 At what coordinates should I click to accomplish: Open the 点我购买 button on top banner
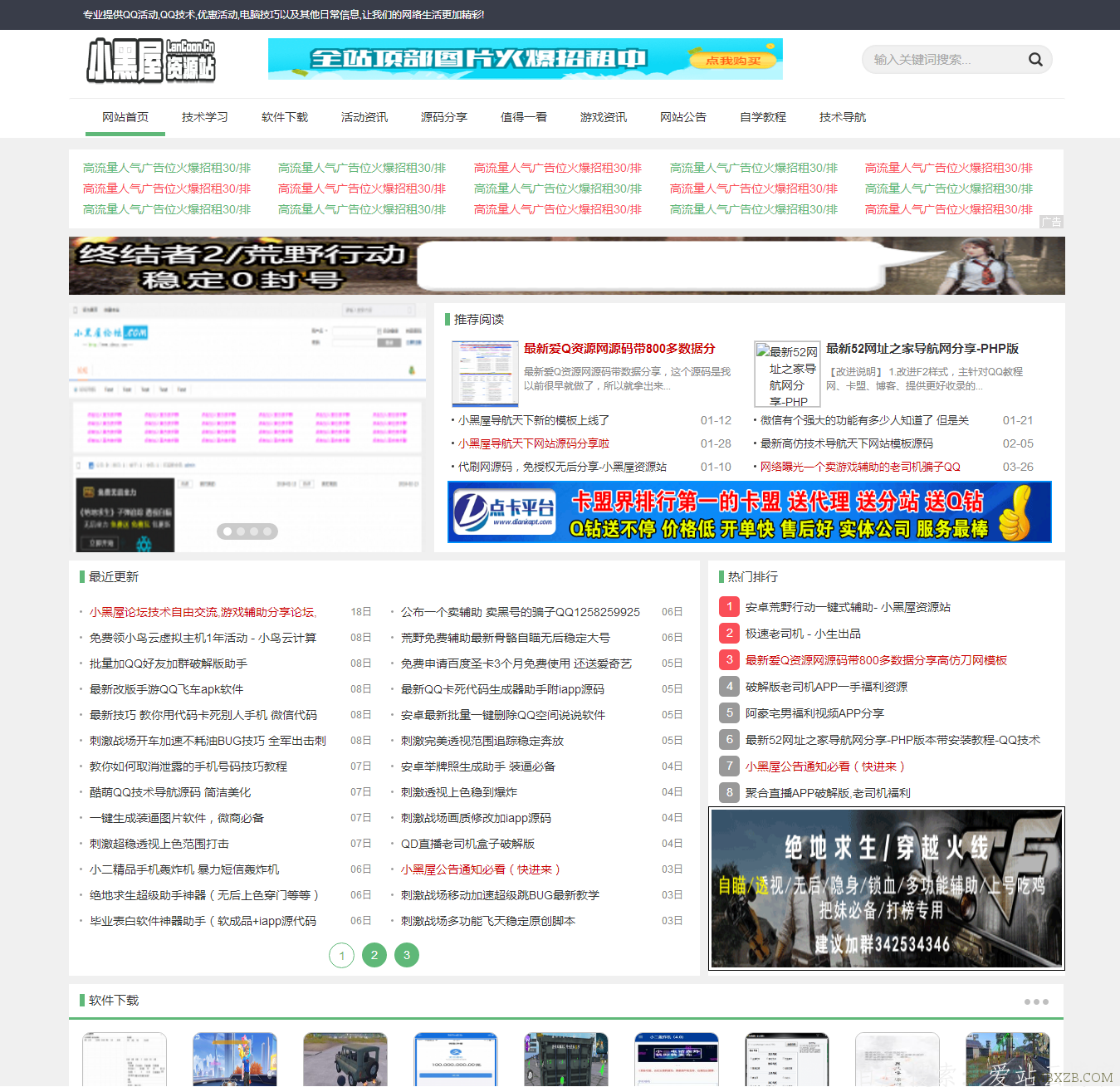(733, 60)
